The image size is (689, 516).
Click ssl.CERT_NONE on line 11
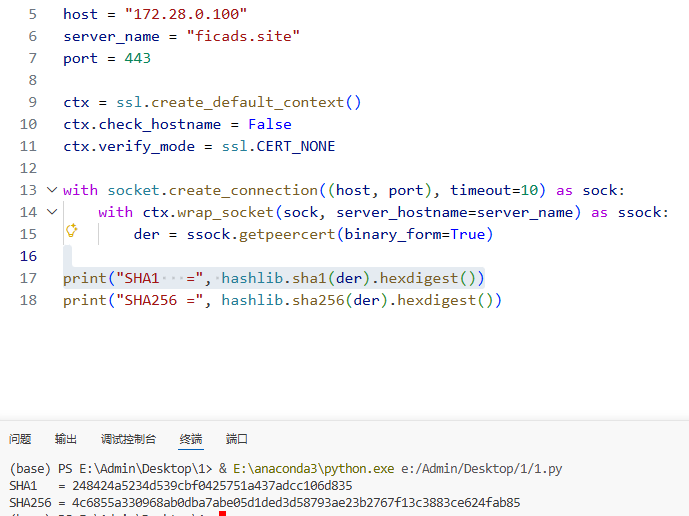coord(278,146)
